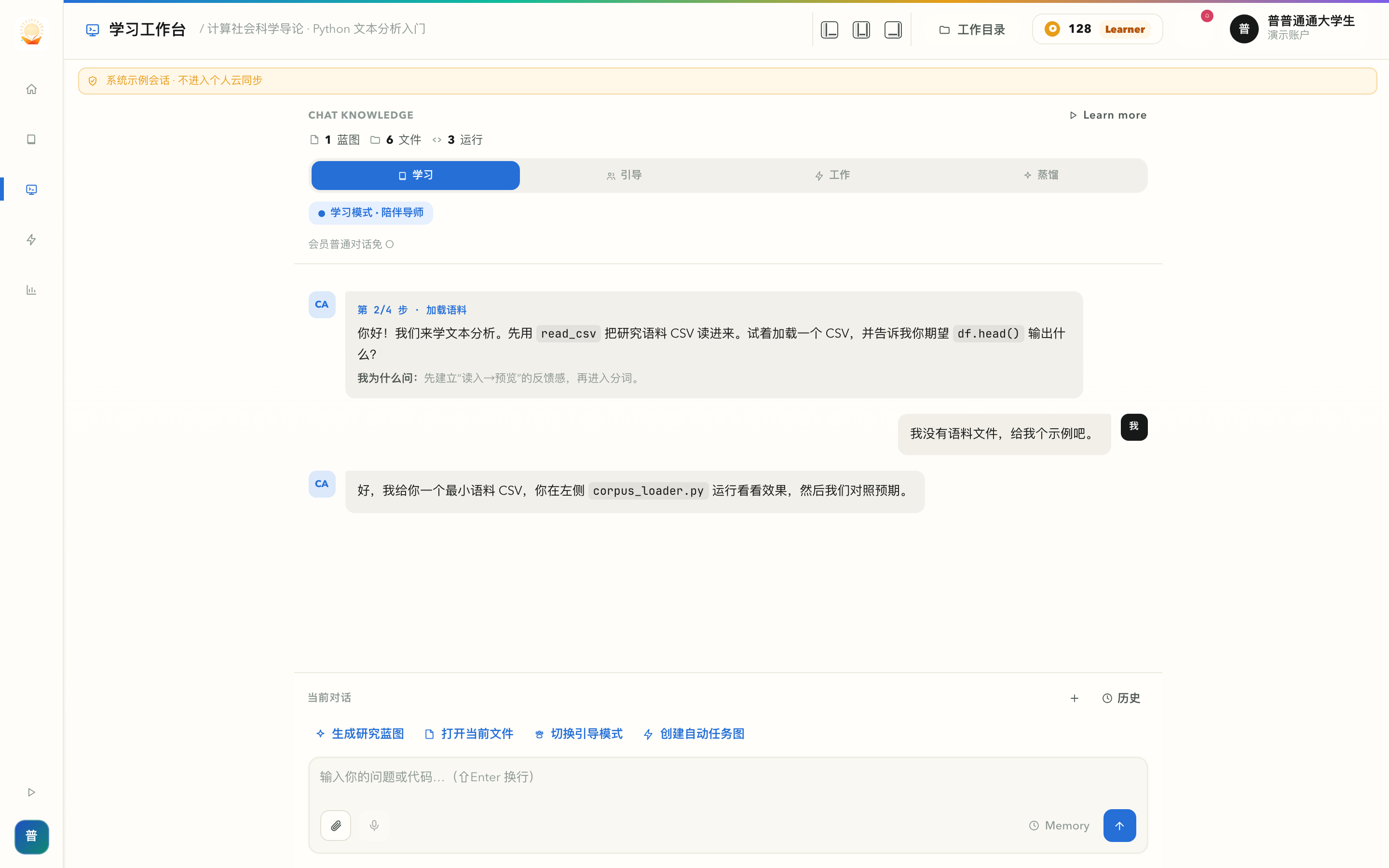Click the breadcrumb 计算社会科学导论 · Python 文本分析入门

click(x=316, y=29)
